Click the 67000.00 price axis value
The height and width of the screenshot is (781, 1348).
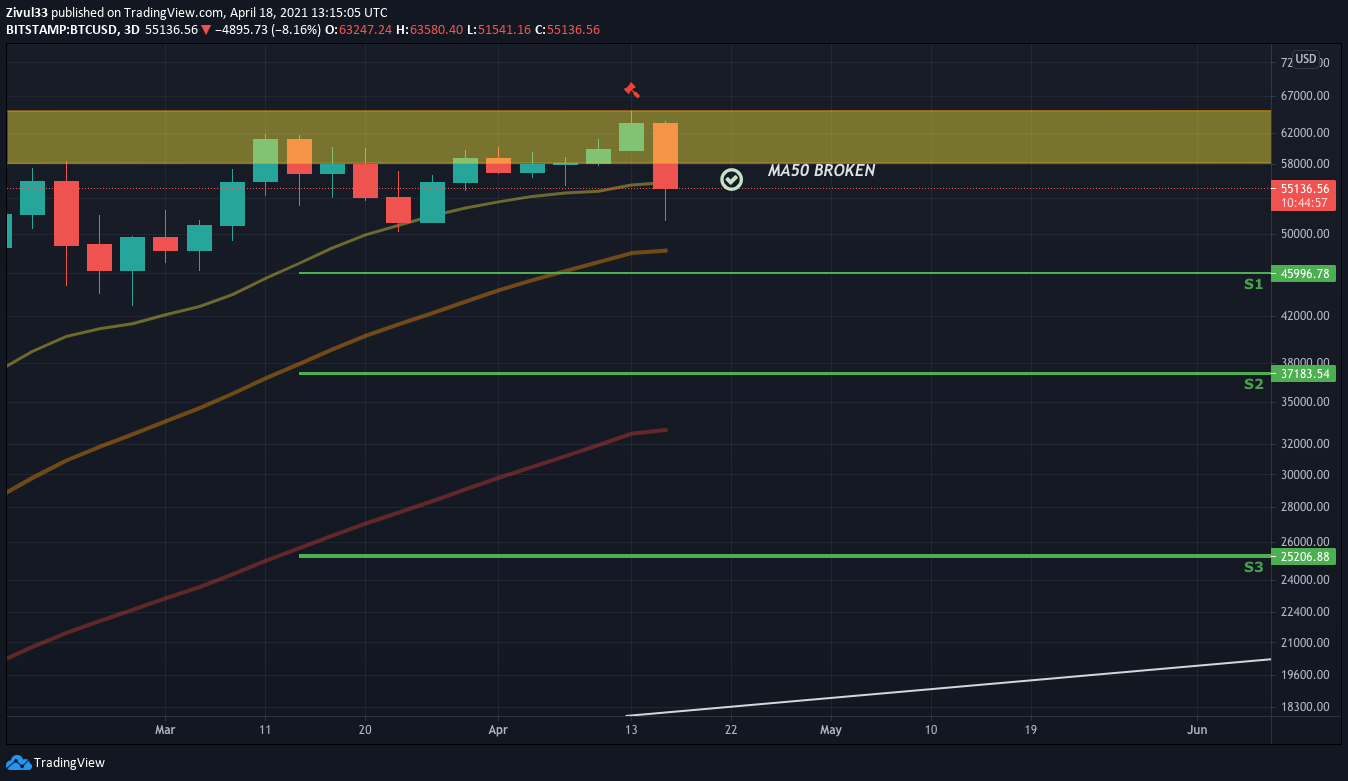pyautogui.click(x=1304, y=96)
